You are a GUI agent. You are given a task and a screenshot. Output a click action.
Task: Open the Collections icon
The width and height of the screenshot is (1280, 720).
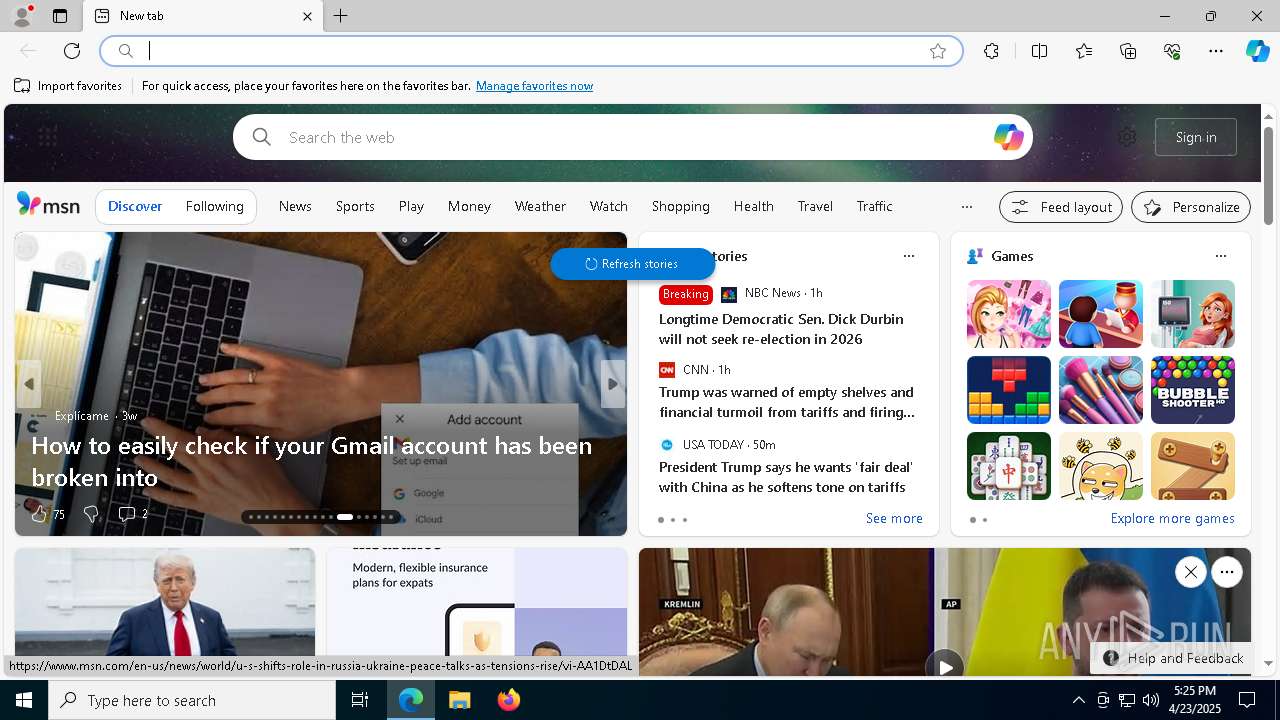tap(1128, 51)
